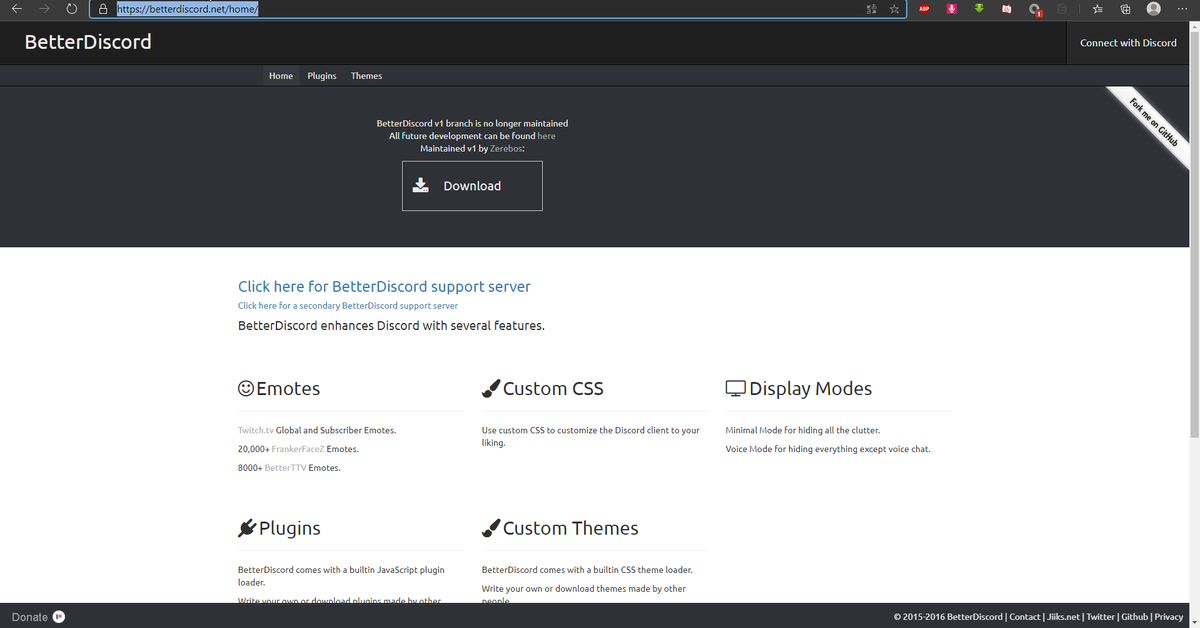
Task: Click the Custom CSS heading text
Action: coord(553,389)
